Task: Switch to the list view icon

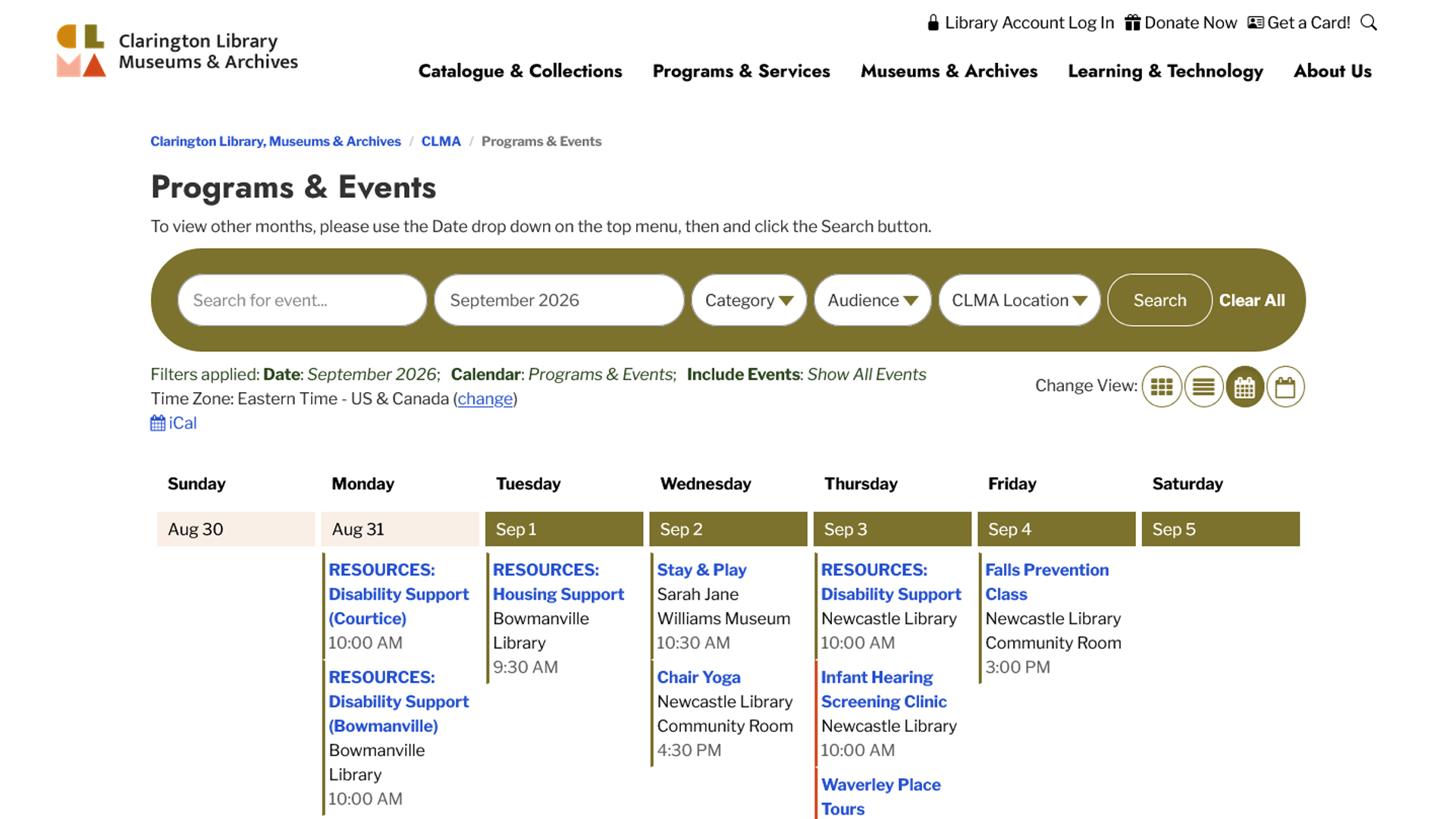Action: tap(1203, 387)
